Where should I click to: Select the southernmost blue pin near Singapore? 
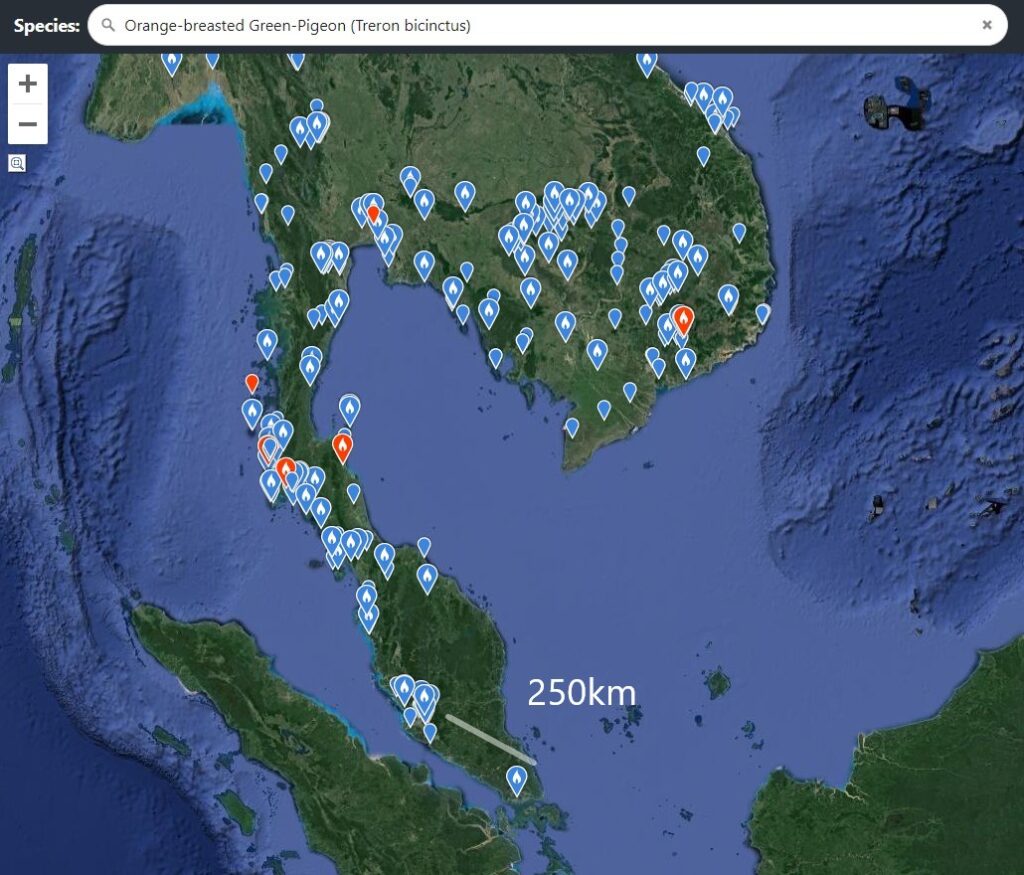click(x=518, y=777)
